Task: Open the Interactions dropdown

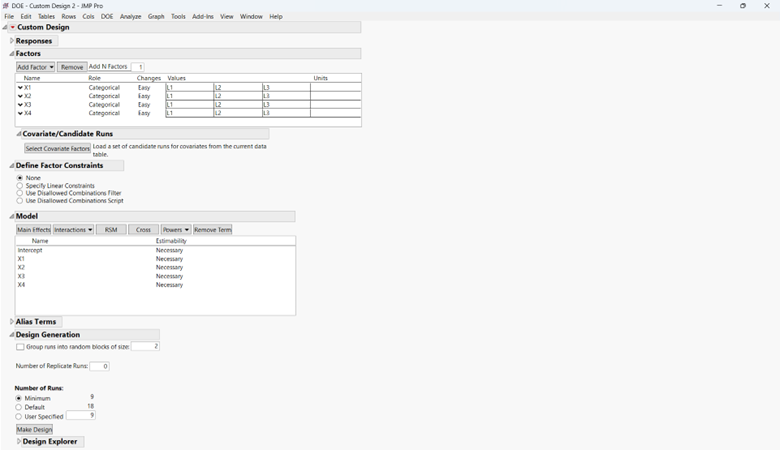Action: click(73, 230)
